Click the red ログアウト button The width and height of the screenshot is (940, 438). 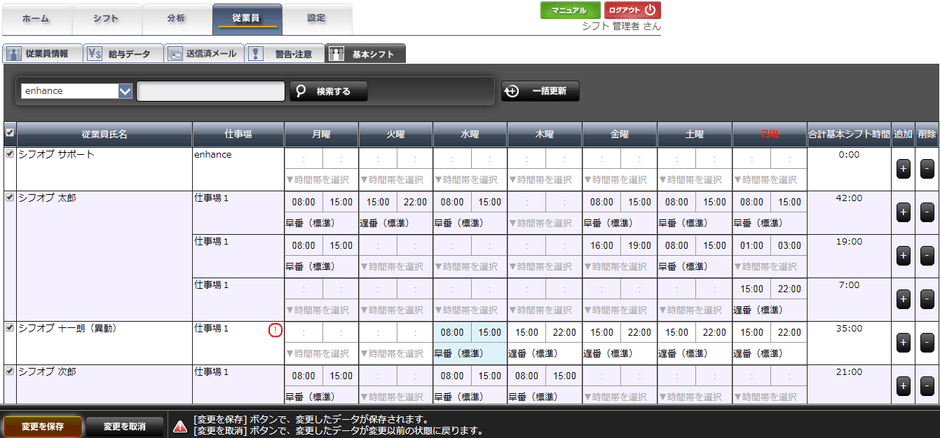coord(632,10)
